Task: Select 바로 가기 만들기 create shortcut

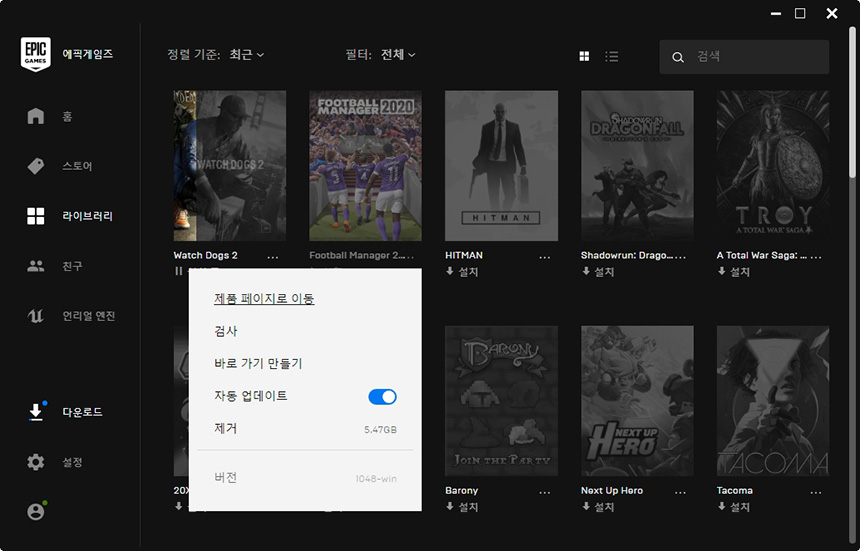Action: [258, 363]
